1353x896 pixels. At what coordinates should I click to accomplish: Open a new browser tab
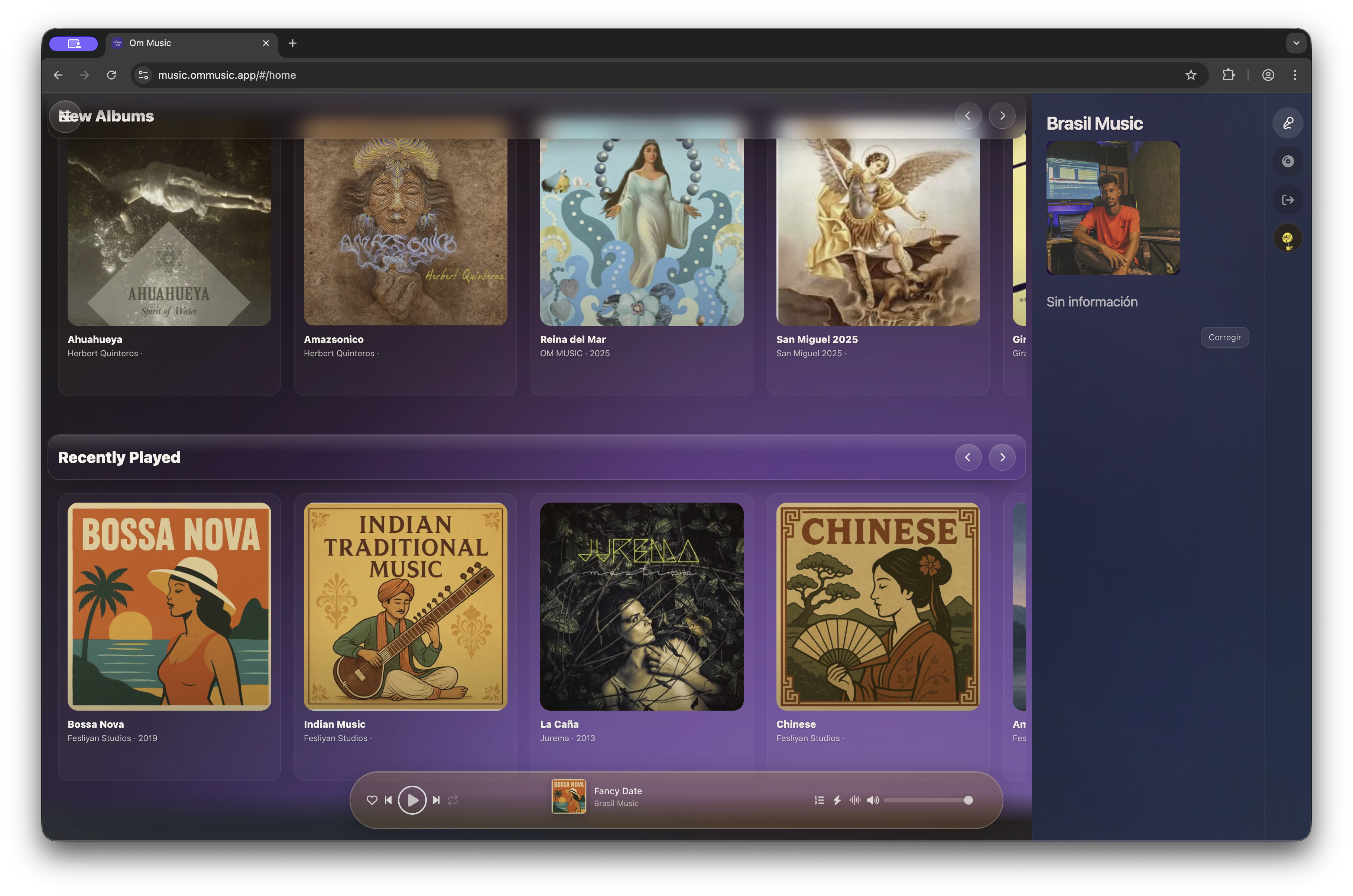pos(292,43)
